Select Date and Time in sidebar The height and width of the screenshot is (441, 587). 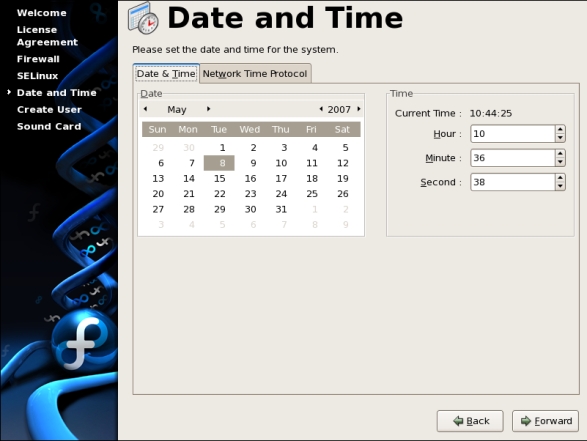pyautogui.click(x=57, y=93)
